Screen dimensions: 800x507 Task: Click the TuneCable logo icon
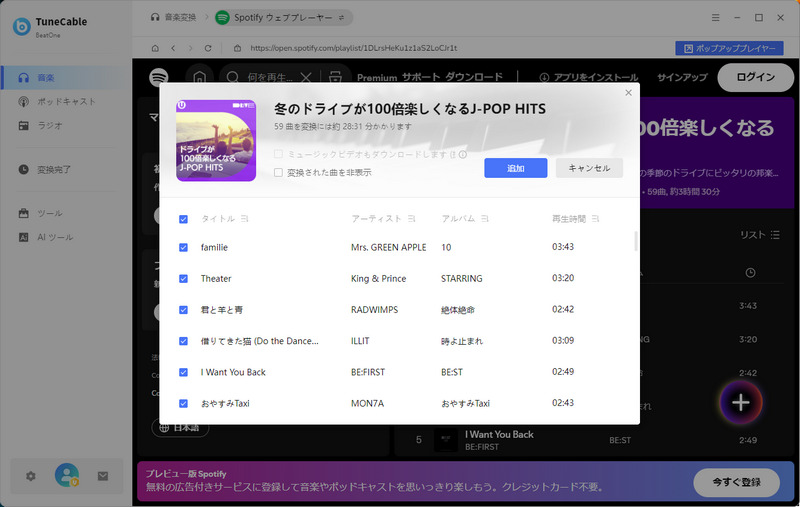pyautogui.click(x=21, y=27)
